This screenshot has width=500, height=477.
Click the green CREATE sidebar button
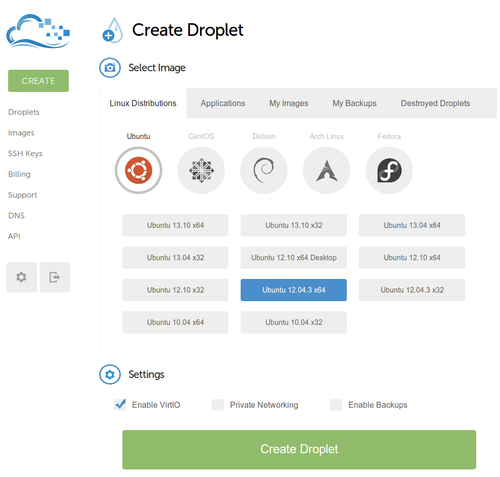[x=38, y=81]
